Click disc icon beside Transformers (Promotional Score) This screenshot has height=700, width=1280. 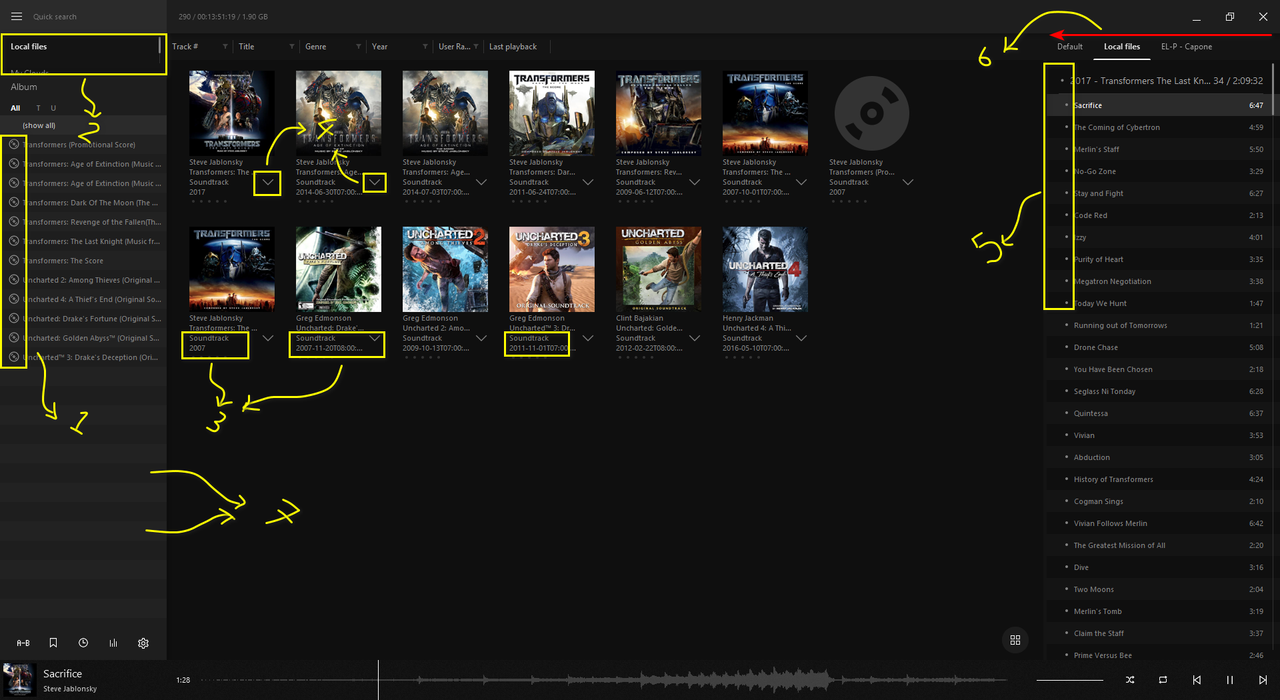(14, 144)
